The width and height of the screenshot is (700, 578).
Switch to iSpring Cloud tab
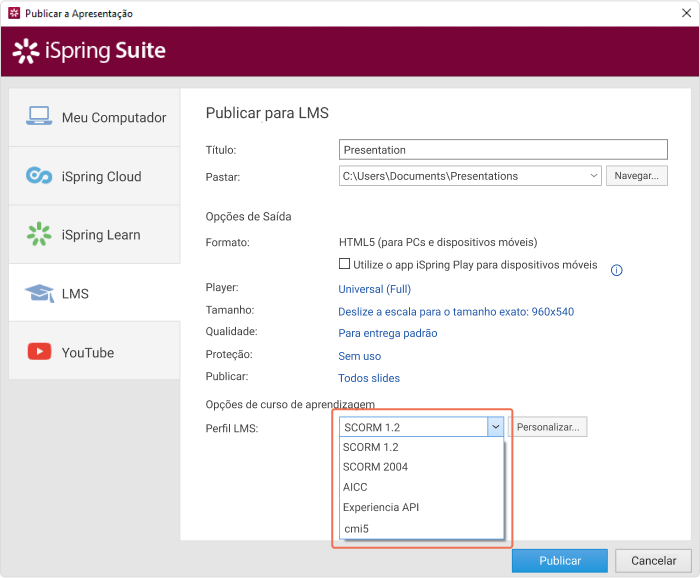[95, 176]
